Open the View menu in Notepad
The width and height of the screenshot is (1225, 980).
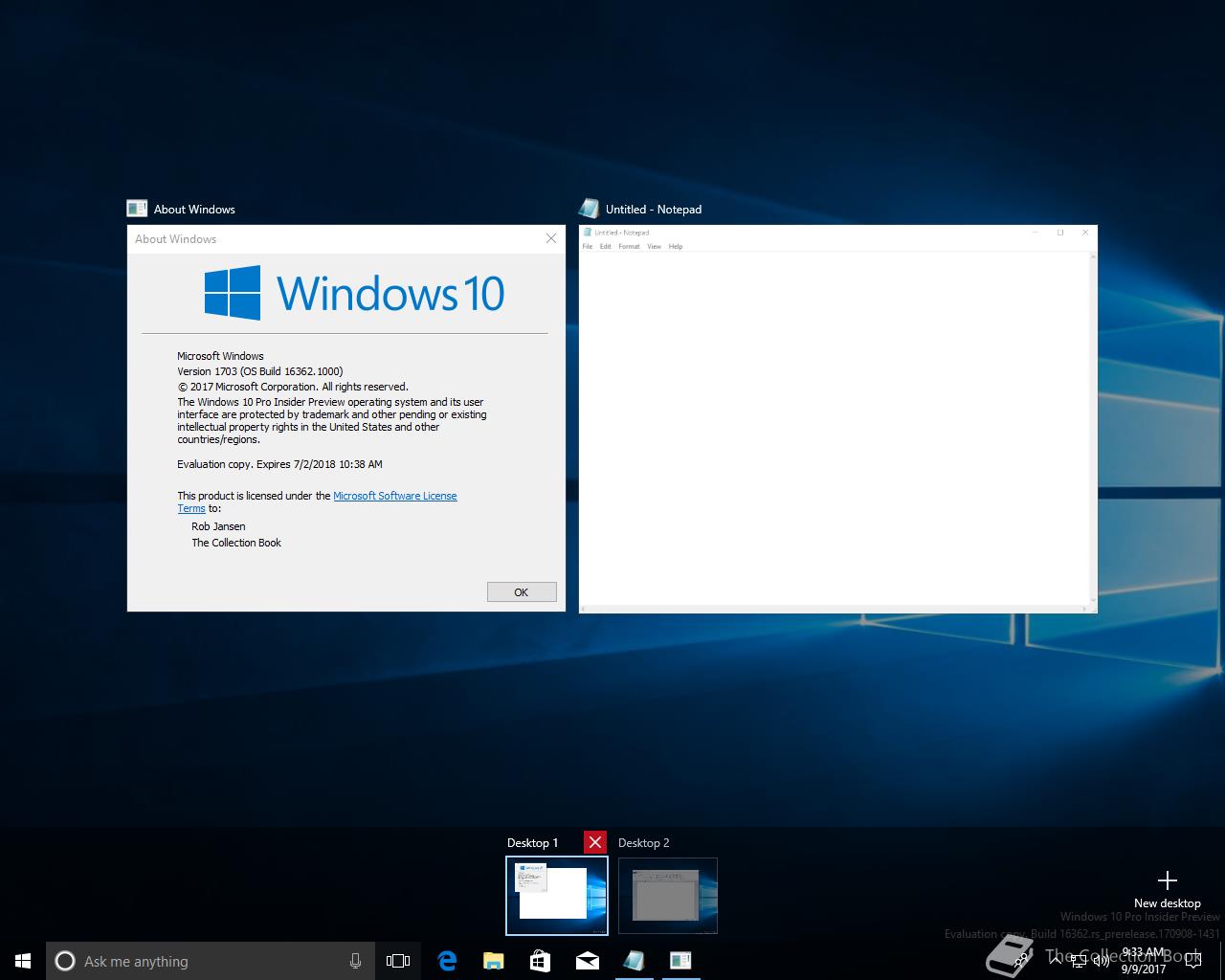coord(654,247)
